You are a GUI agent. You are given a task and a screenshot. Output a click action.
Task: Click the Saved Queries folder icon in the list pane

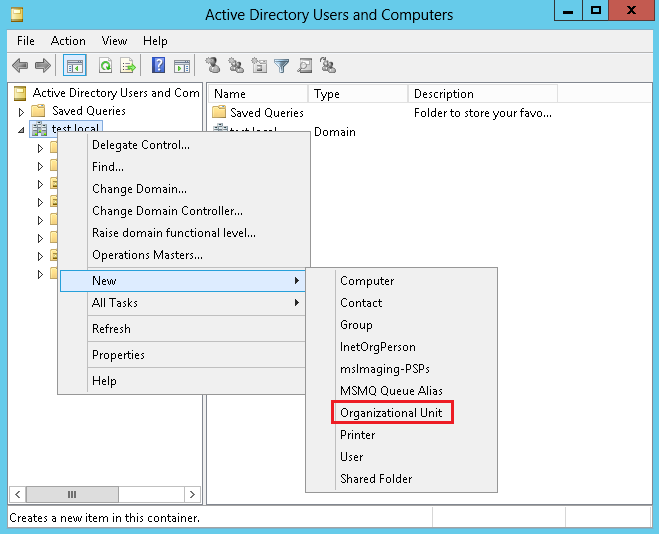tap(219, 112)
